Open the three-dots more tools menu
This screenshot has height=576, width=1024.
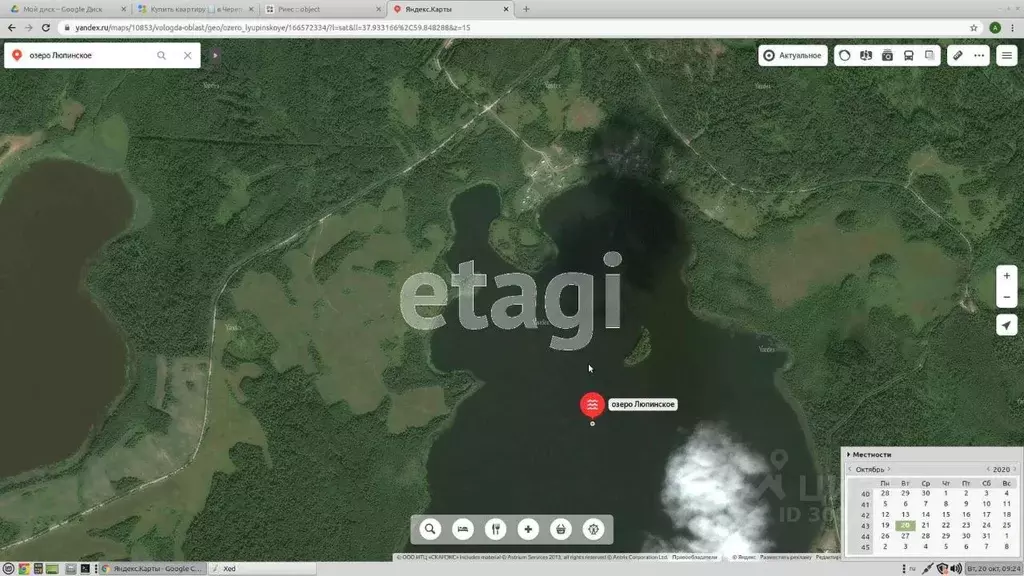[x=979, y=56]
